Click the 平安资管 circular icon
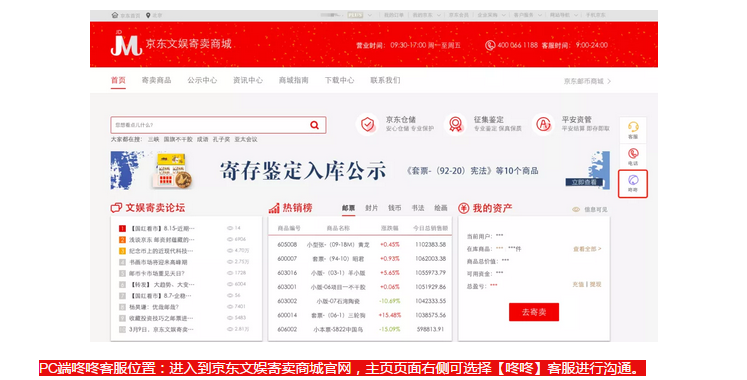Image resolution: width=747 pixels, height=380 pixels. (543, 125)
